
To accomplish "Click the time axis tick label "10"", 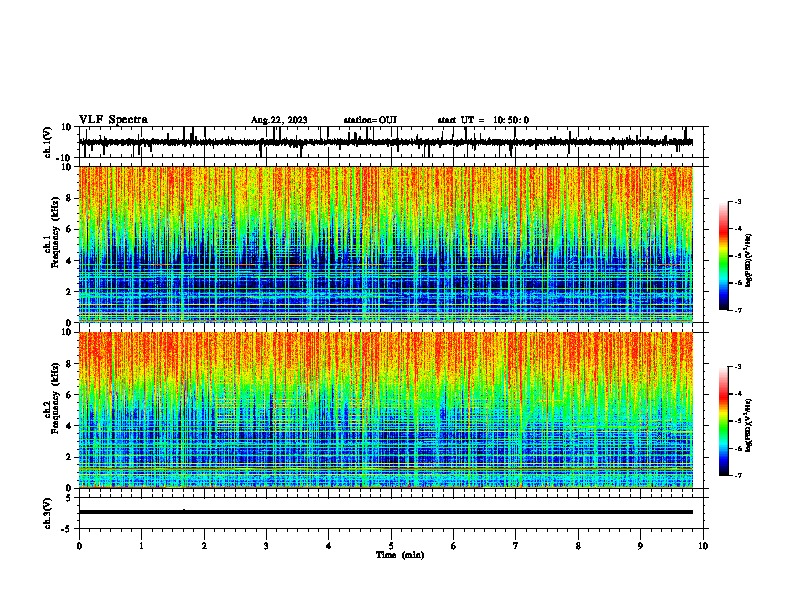I will tap(703, 546).
